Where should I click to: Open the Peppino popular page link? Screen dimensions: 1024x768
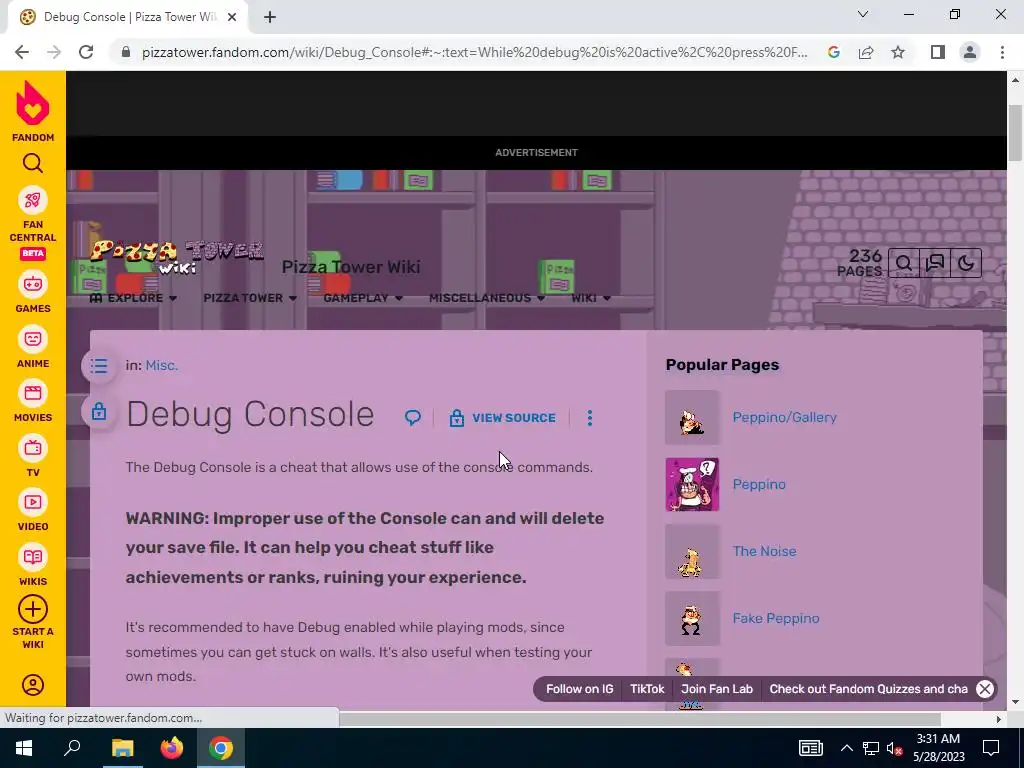click(x=759, y=485)
